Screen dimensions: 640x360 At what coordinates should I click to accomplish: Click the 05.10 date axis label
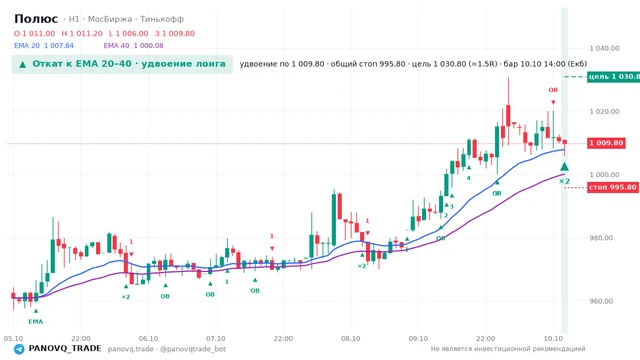13,338
